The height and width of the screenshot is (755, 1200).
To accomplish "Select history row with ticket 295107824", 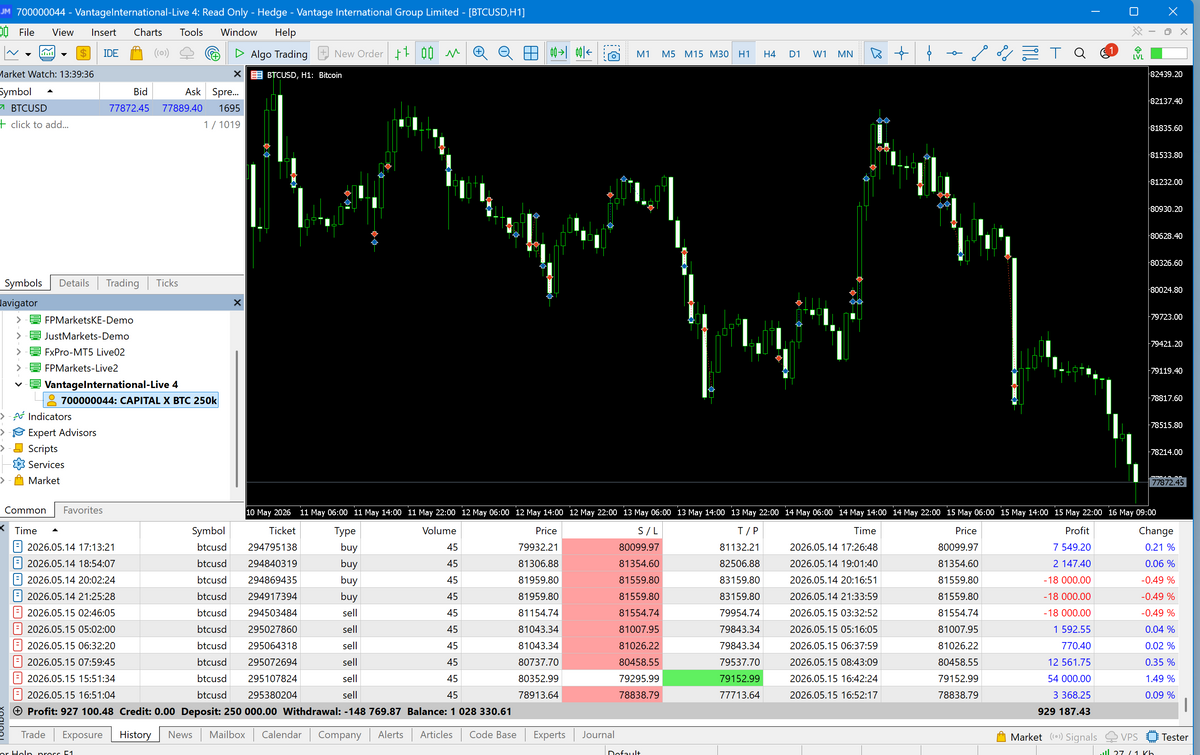I will (x=597, y=677).
